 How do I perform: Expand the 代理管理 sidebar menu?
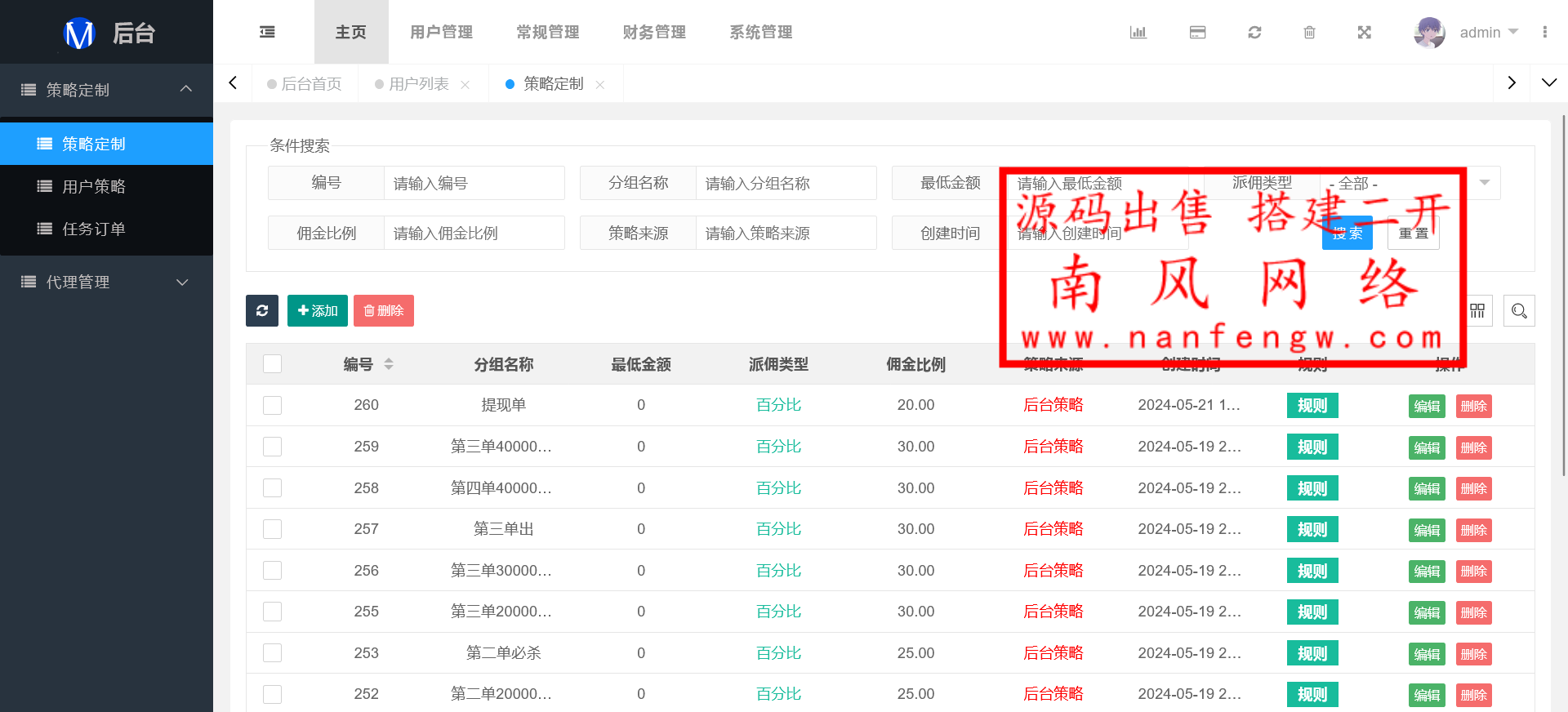pos(106,282)
